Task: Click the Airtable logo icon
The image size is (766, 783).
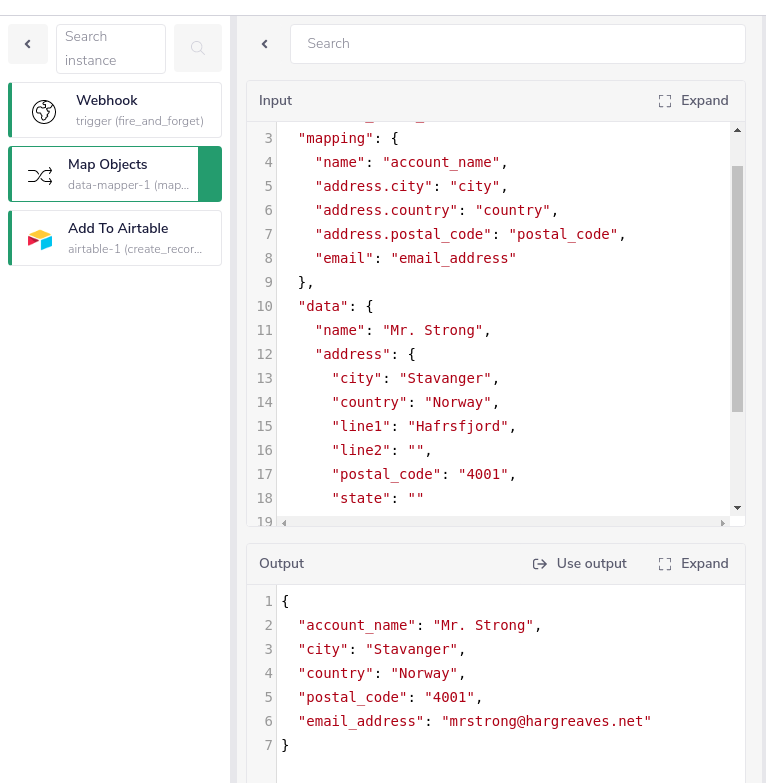Action: point(40,239)
